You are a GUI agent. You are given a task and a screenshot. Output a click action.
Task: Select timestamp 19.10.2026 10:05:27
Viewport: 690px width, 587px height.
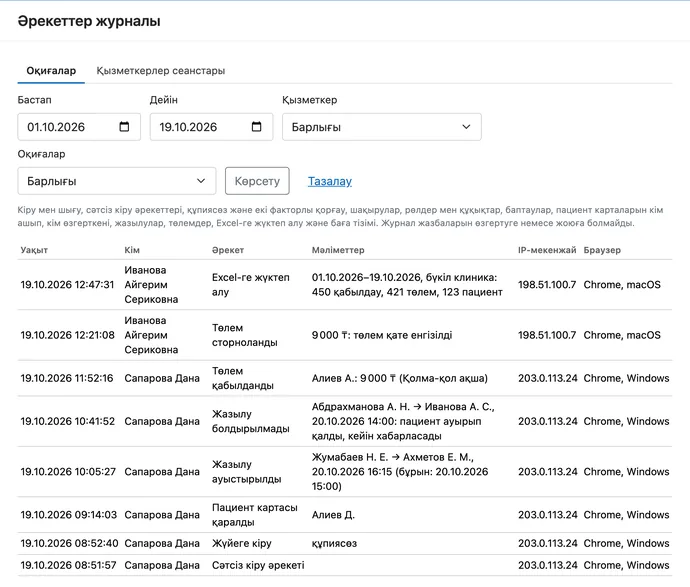tap(68, 472)
